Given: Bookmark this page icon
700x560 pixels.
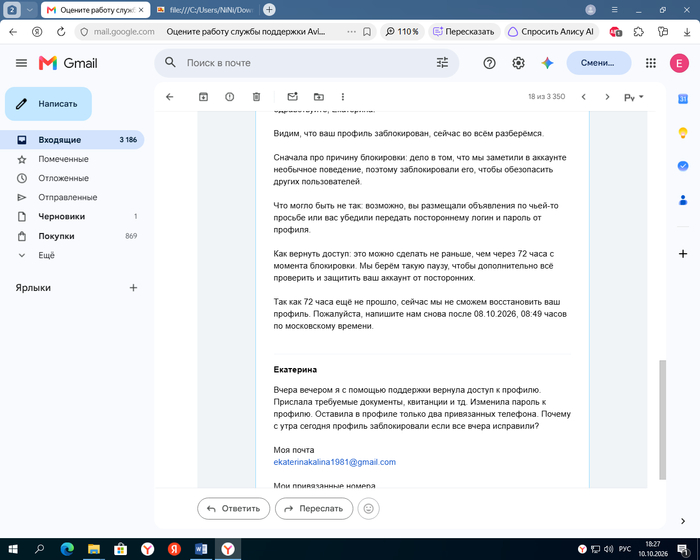Looking at the screenshot, I should 367,32.
